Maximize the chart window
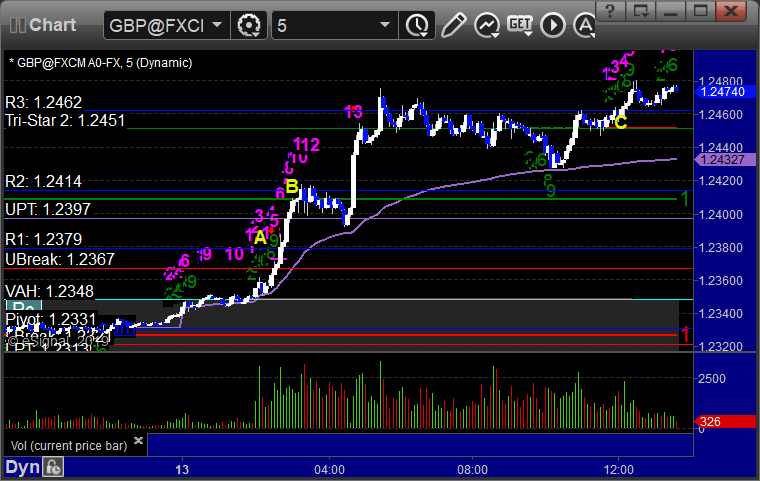This screenshot has height=481, width=760. click(x=700, y=10)
